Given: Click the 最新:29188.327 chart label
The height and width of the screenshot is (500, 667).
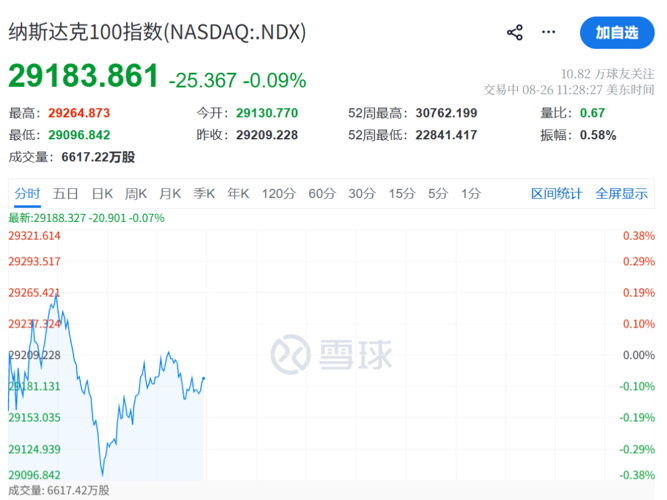Looking at the screenshot, I should coord(86,218).
